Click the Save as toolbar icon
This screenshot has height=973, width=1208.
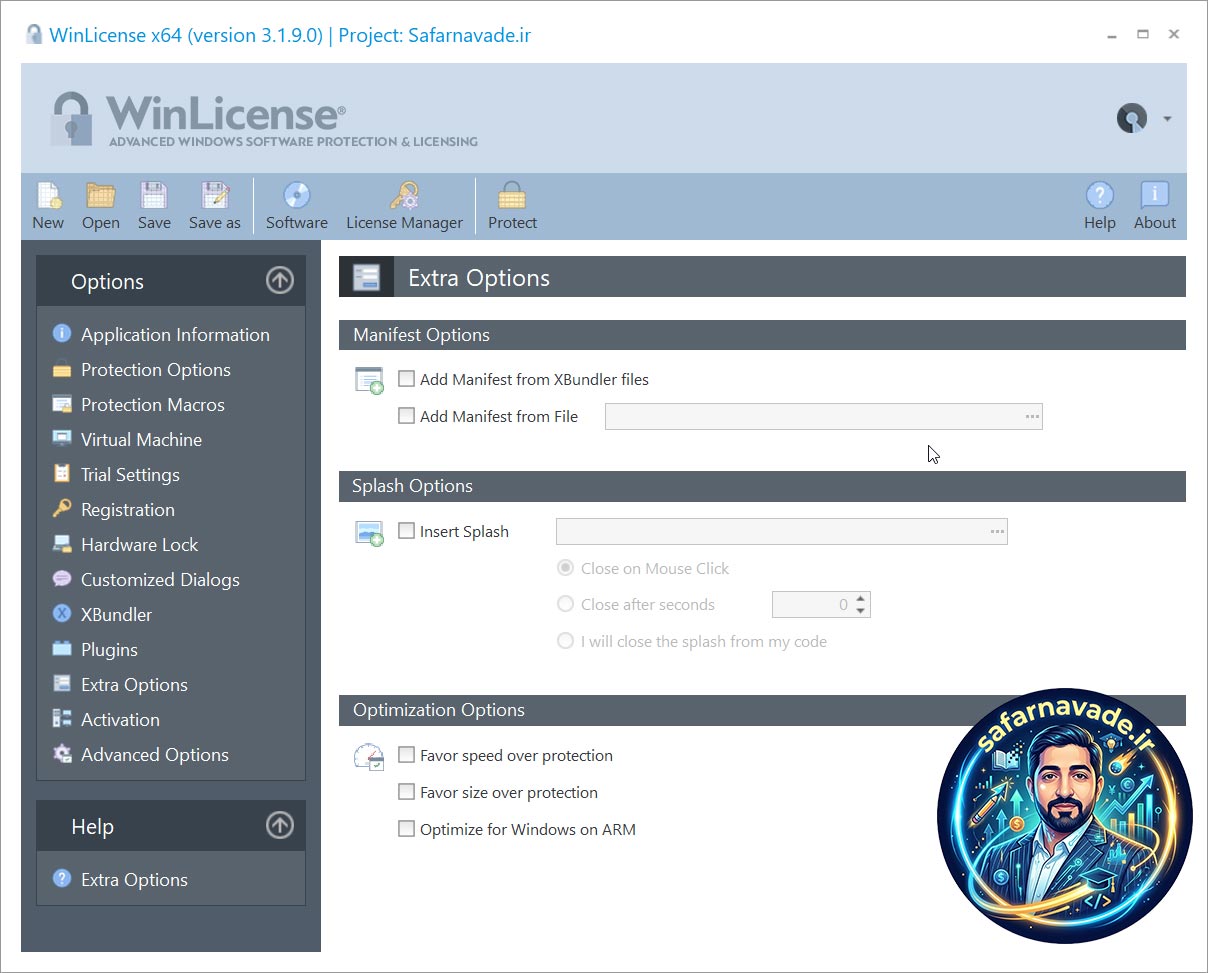pos(214,195)
